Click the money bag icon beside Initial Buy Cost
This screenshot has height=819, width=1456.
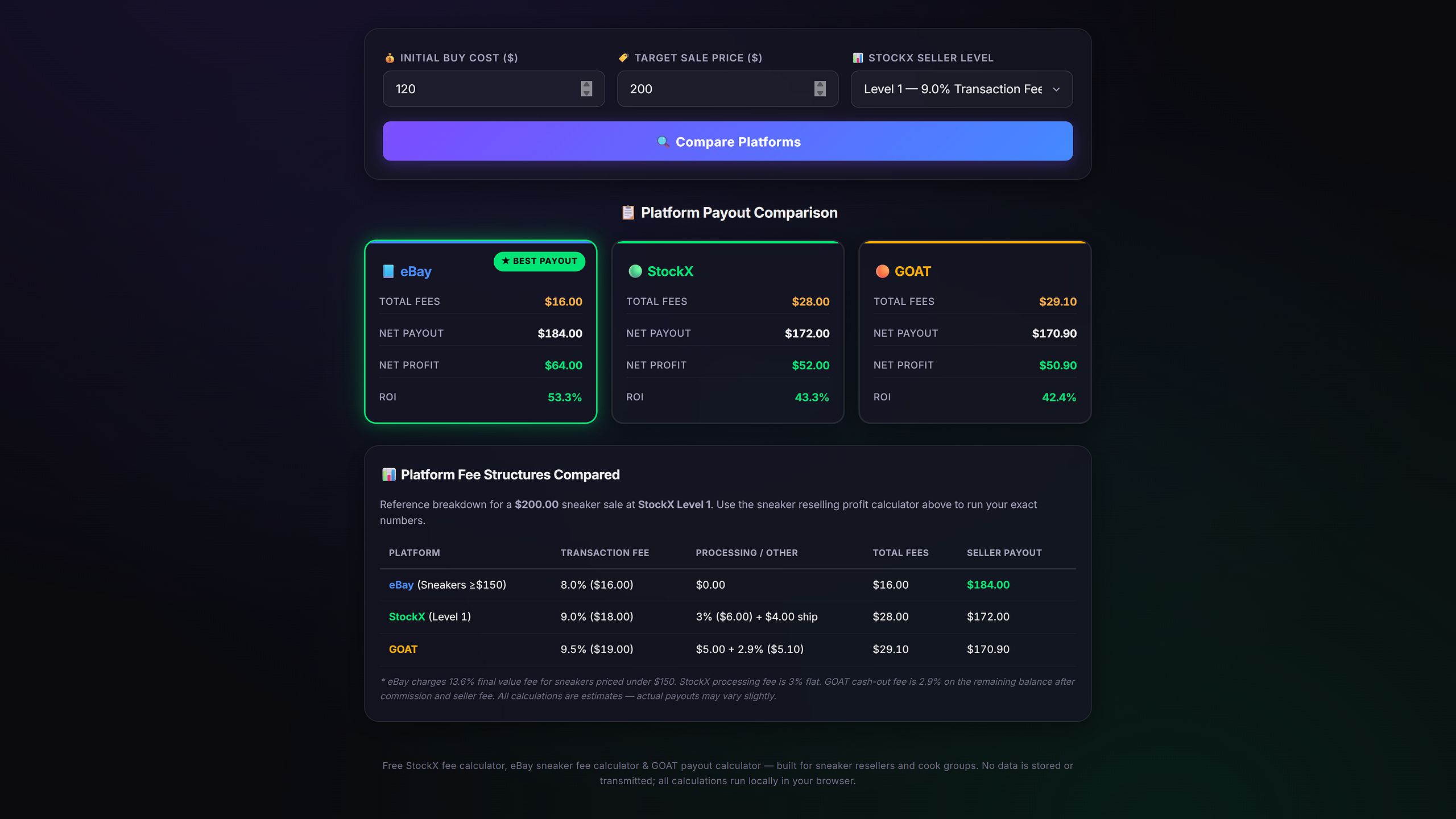(x=390, y=58)
